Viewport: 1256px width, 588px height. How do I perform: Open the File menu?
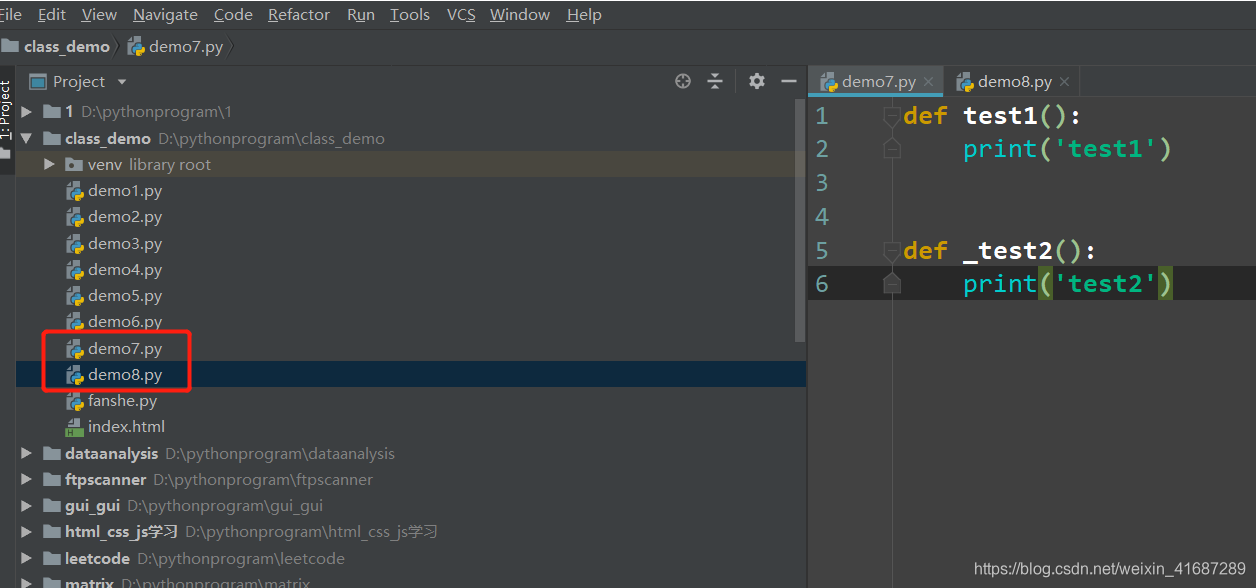(11, 14)
